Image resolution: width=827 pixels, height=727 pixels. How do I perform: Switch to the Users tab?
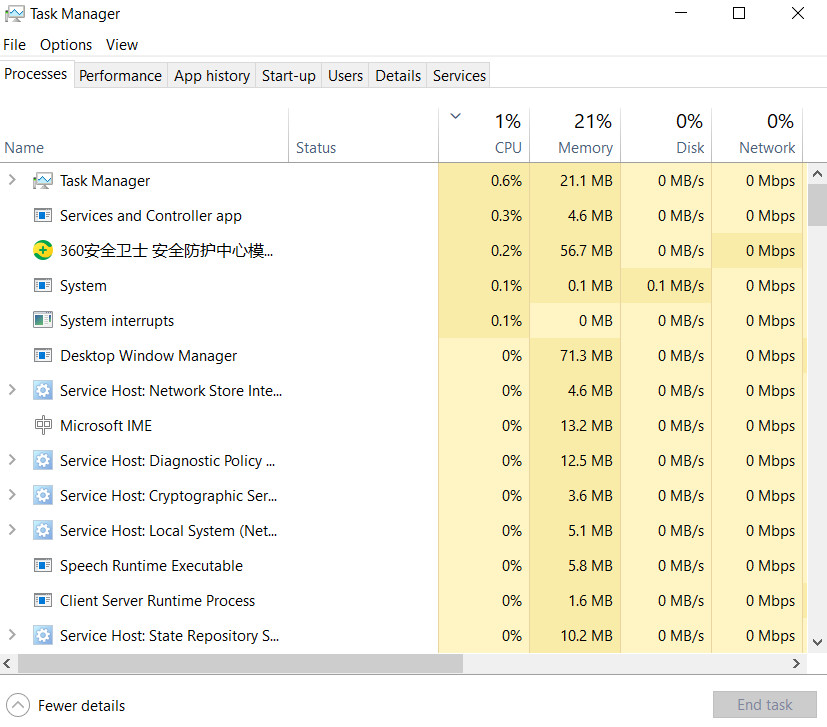click(345, 75)
